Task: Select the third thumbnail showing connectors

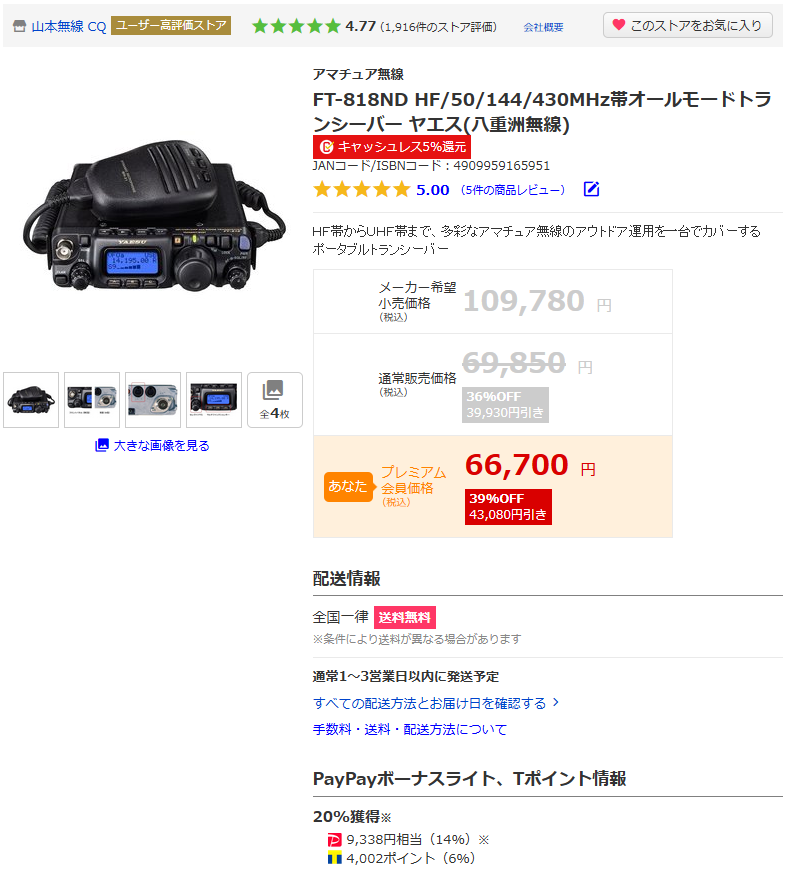Action: point(153,399)
